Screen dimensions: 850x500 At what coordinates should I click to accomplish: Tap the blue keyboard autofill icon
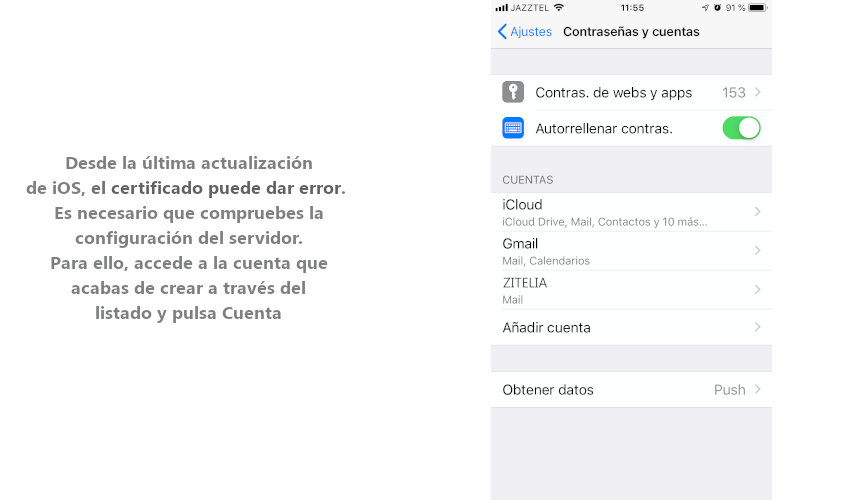(x=513, y=128)
